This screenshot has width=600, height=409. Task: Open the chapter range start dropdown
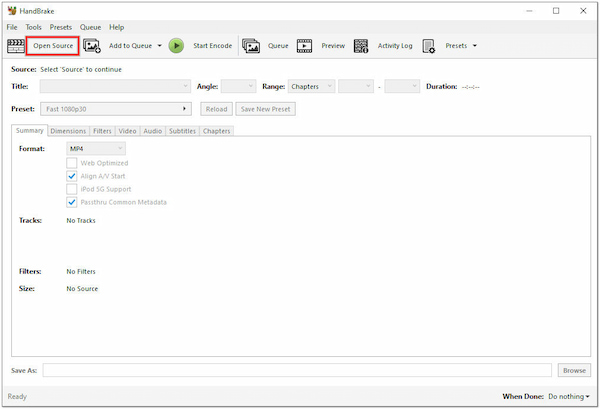tap(356, 86)
